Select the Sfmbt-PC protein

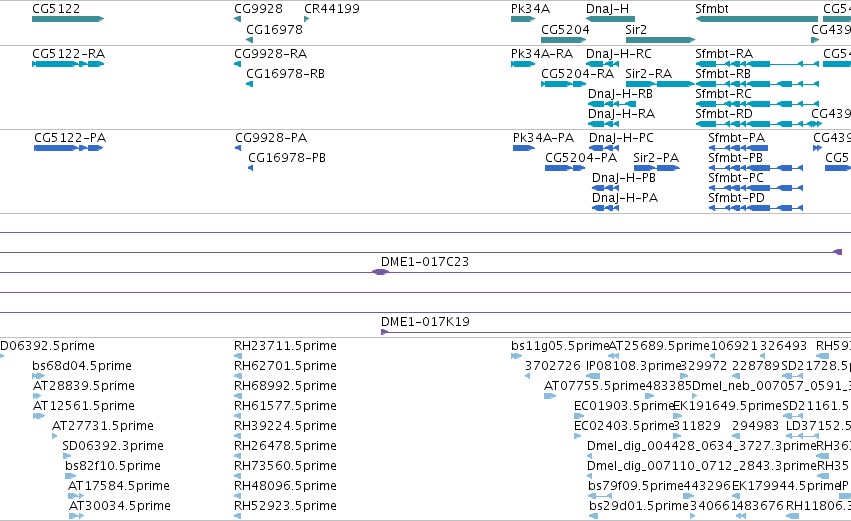755,188
